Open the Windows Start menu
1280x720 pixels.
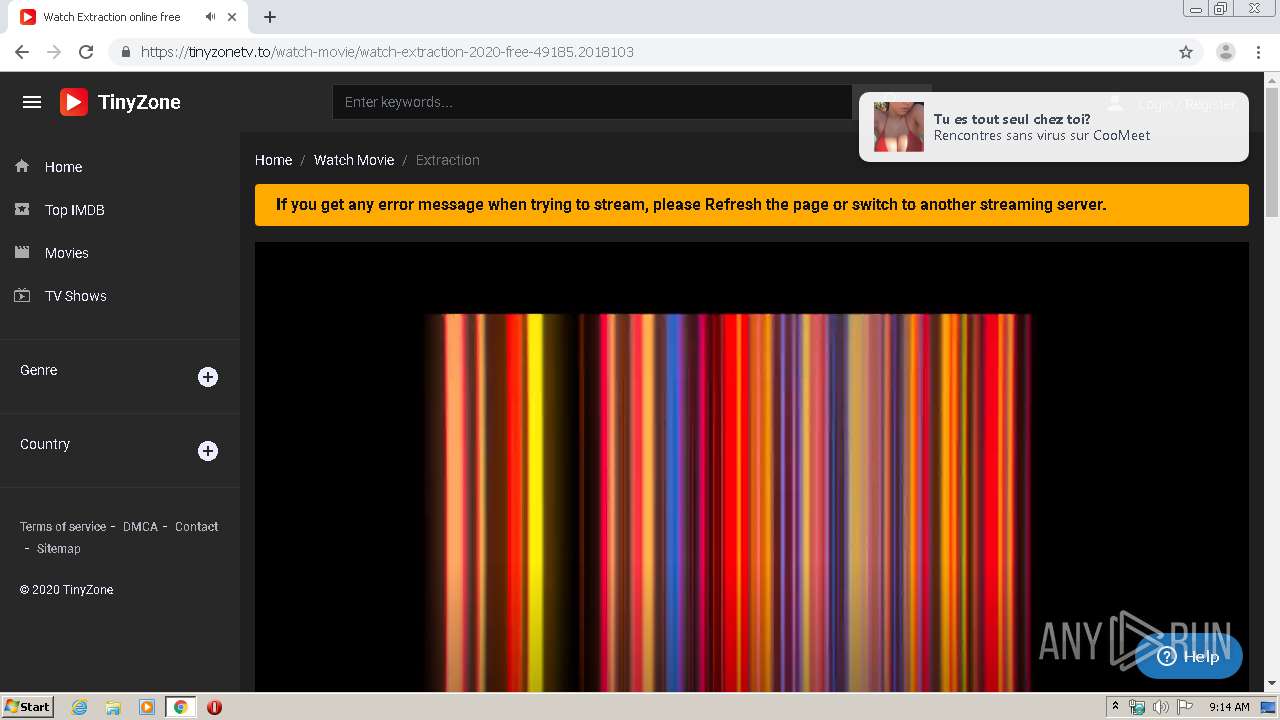point(28,706)
